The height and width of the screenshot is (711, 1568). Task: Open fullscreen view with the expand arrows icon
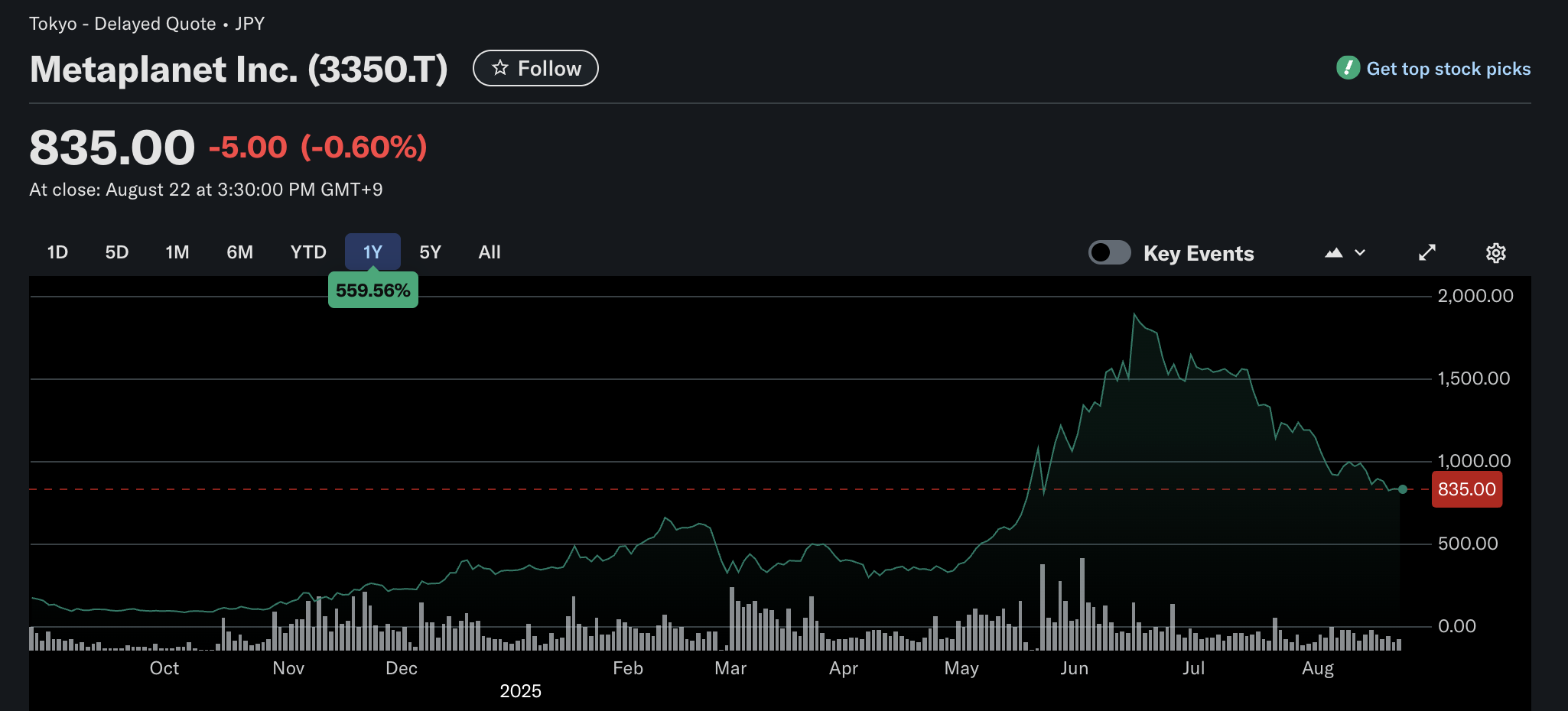coord(1426,252)
